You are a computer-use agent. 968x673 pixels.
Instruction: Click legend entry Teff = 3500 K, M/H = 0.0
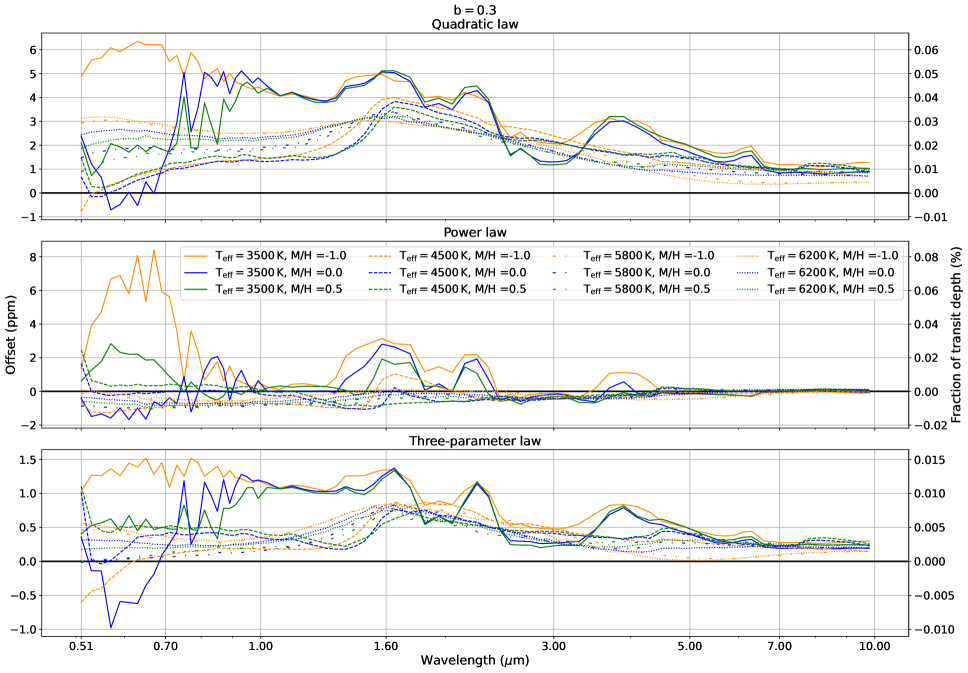pos(264,272)
